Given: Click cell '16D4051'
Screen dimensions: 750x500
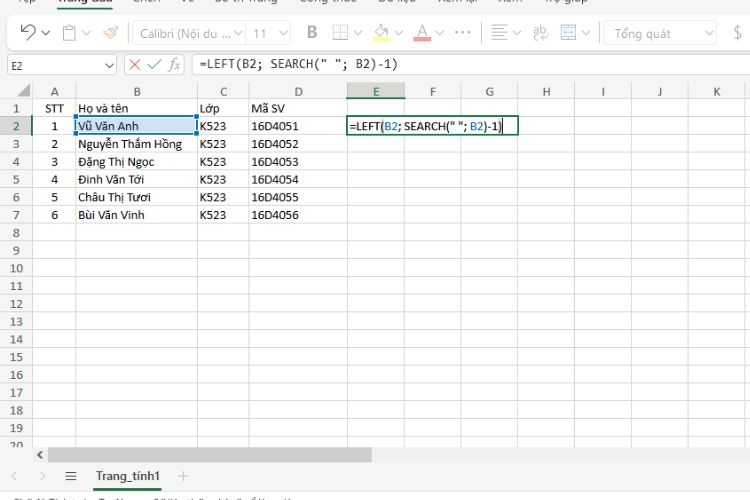Looking at the screenshot, I should click(298, 126).
